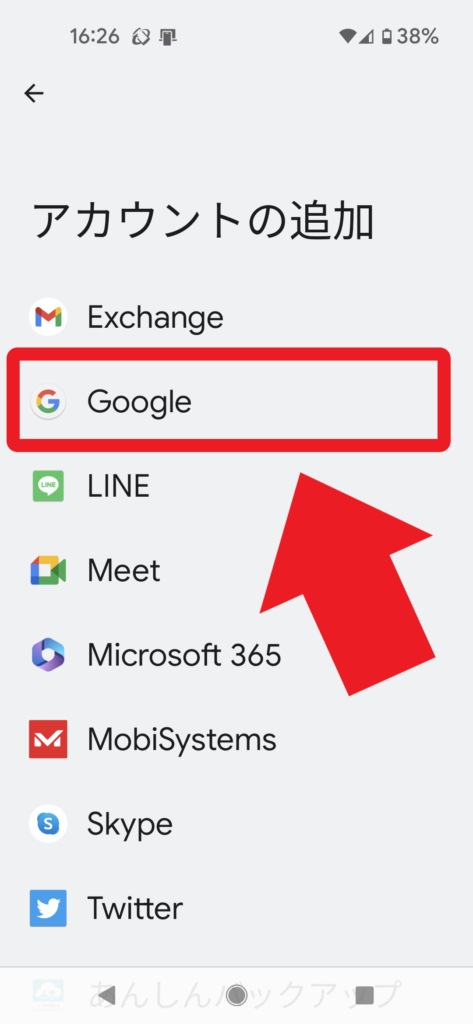Choose Twitter account entry

coord(236,908)
